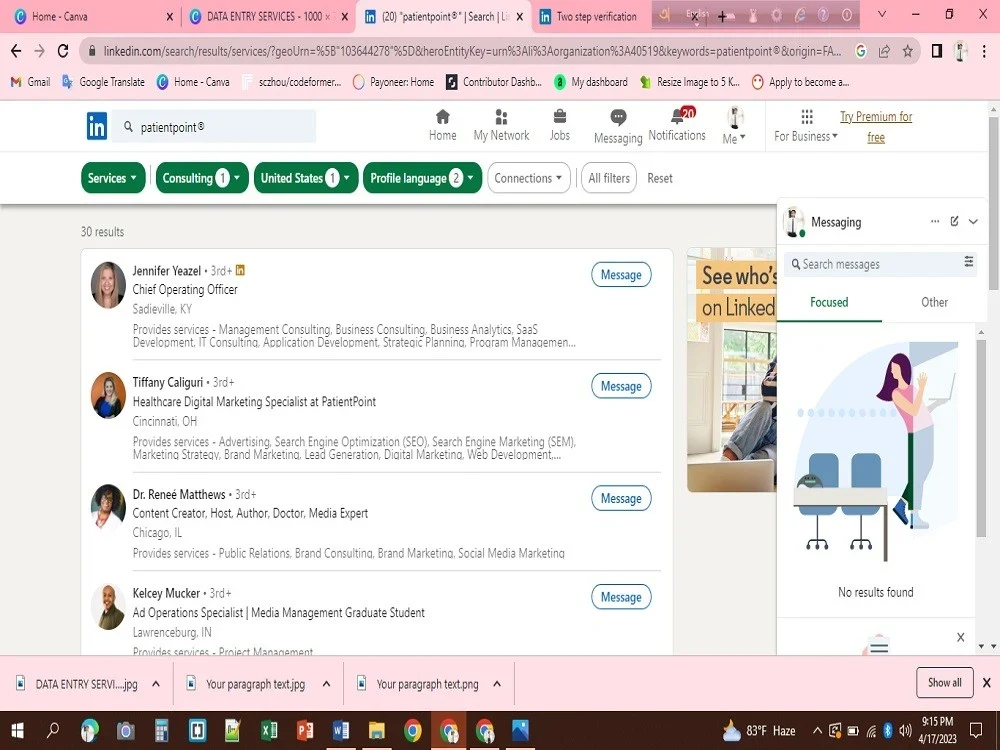
Task: Open browser three-dot menu
Action: (x=984, y=51)
